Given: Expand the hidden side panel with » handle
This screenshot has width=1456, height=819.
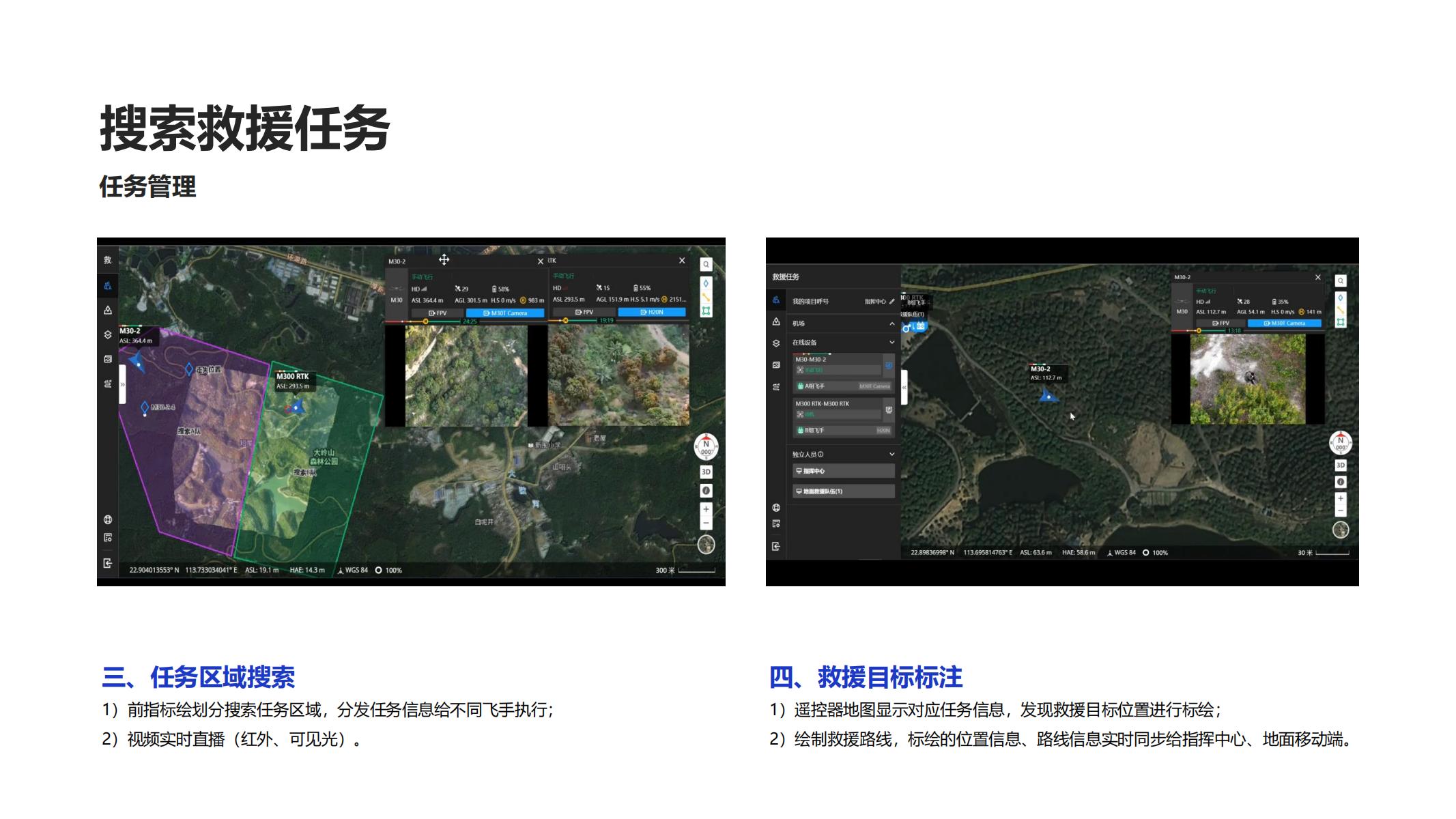Looking at the screenshot, I should tap(123, 385).
